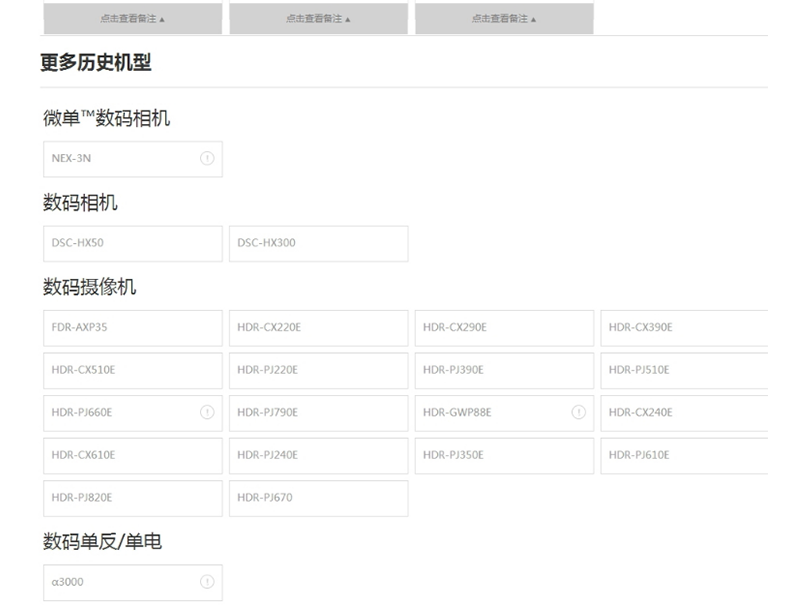Viewport: 800px width, 615px height.
Task: Pick the HDR-PJ350E camcorder
Action: (504, 455)
